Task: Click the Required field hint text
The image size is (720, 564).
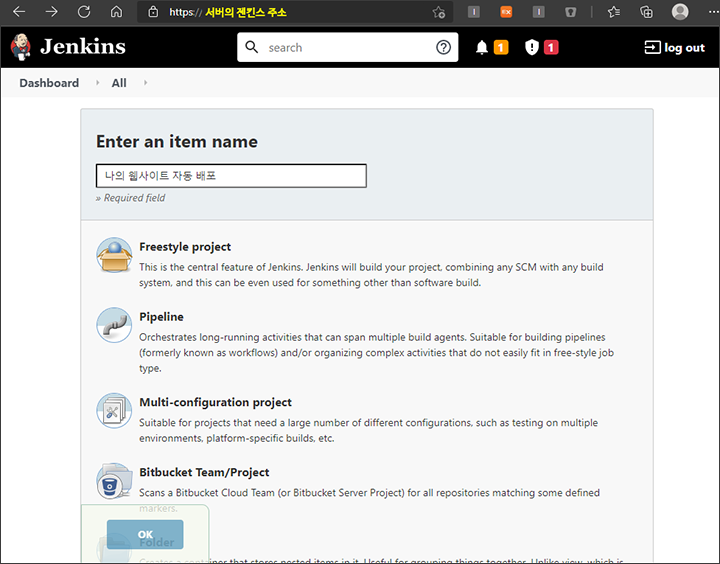Action: 130,197
